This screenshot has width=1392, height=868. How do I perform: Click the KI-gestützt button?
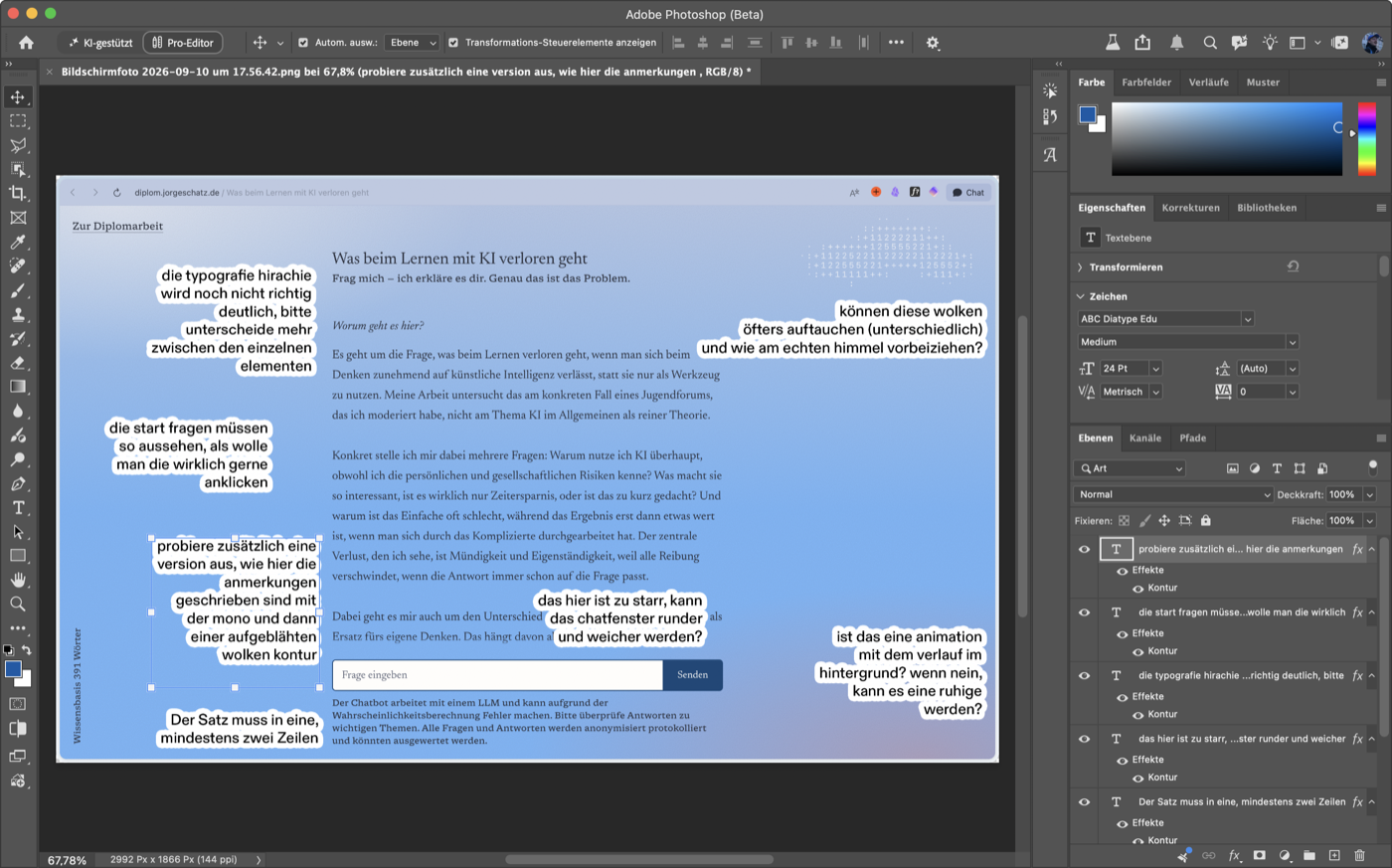click(100, 43)
